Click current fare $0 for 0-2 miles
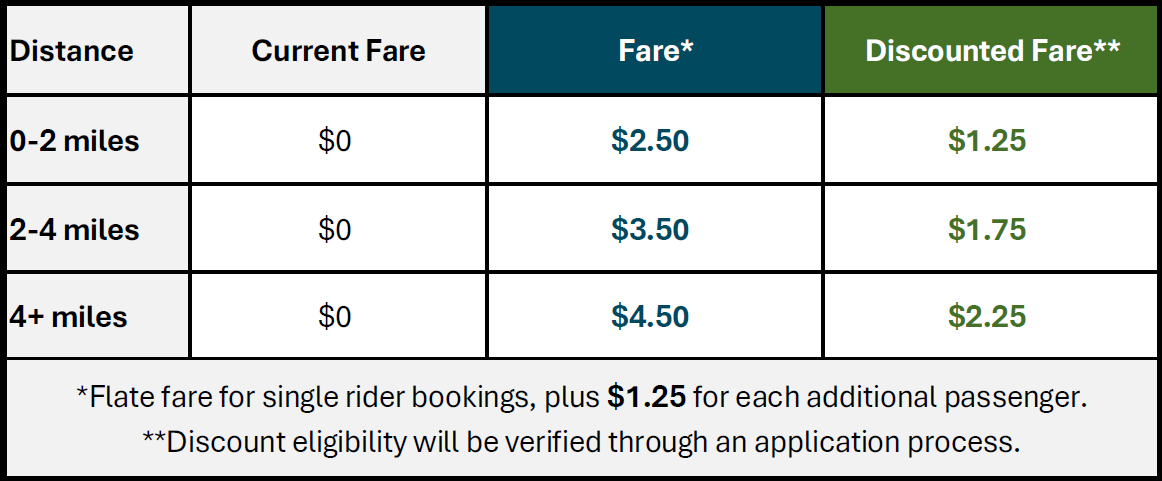 (x=335, y=141)
